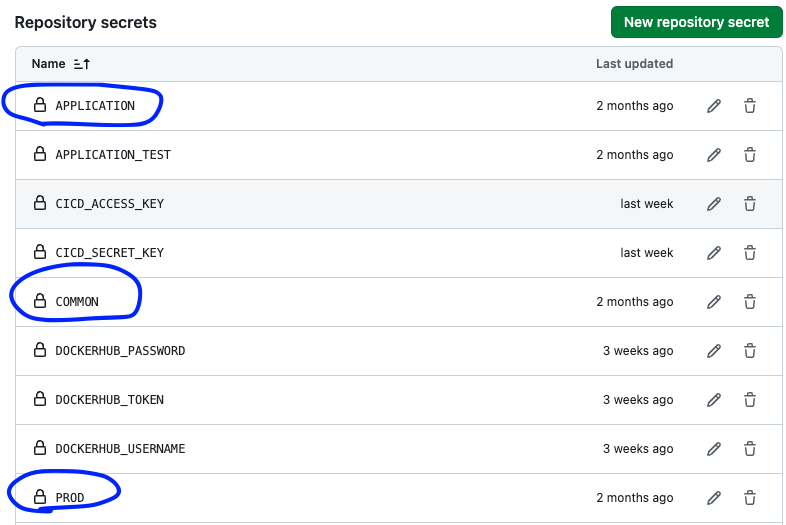Delete the DOCKERHUB_TOKEN secret
Viewport: 786px width, 525px height.
tap(750, 400)
